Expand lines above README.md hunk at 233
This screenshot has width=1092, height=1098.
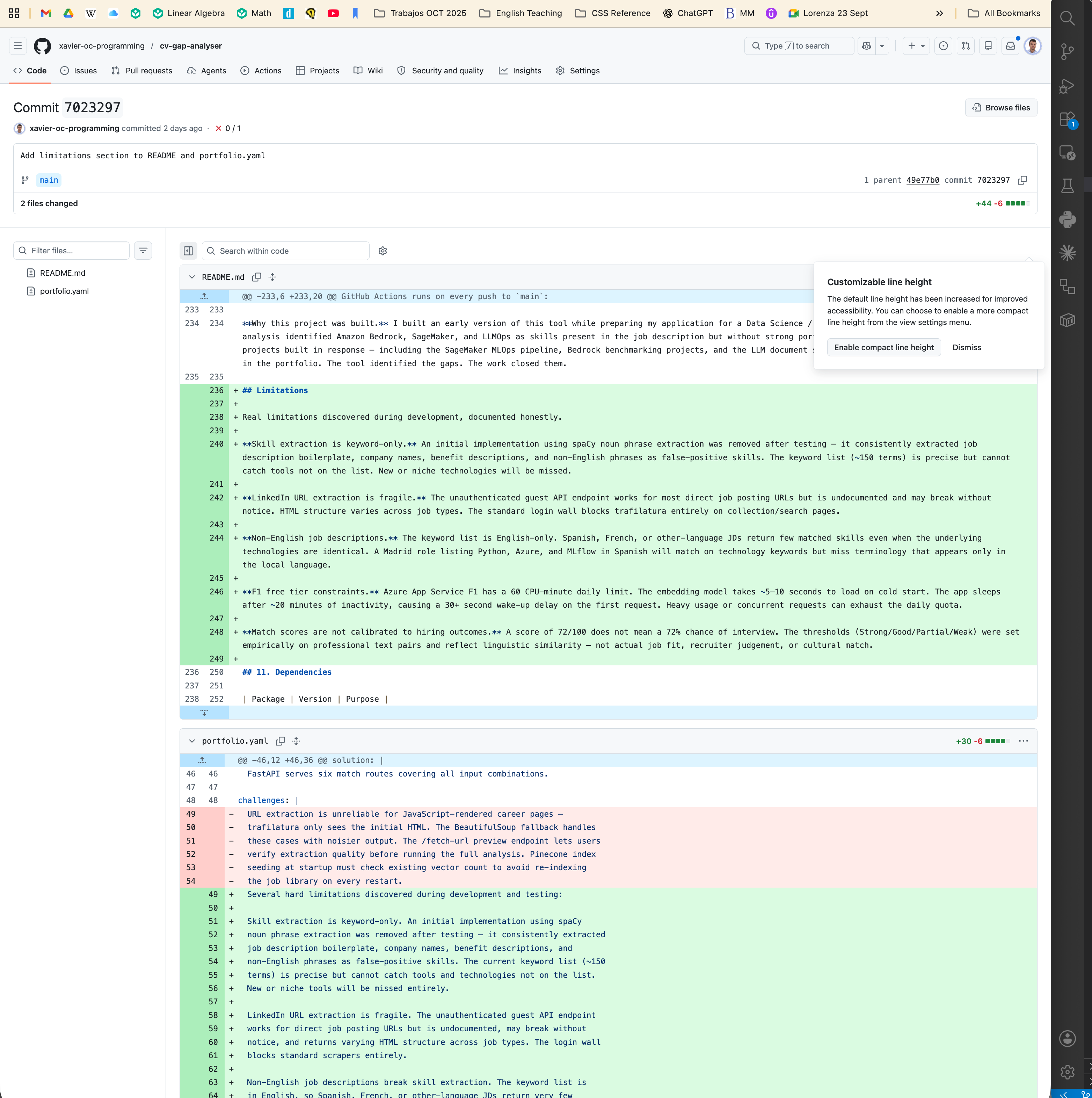click(x=205, y=297)
